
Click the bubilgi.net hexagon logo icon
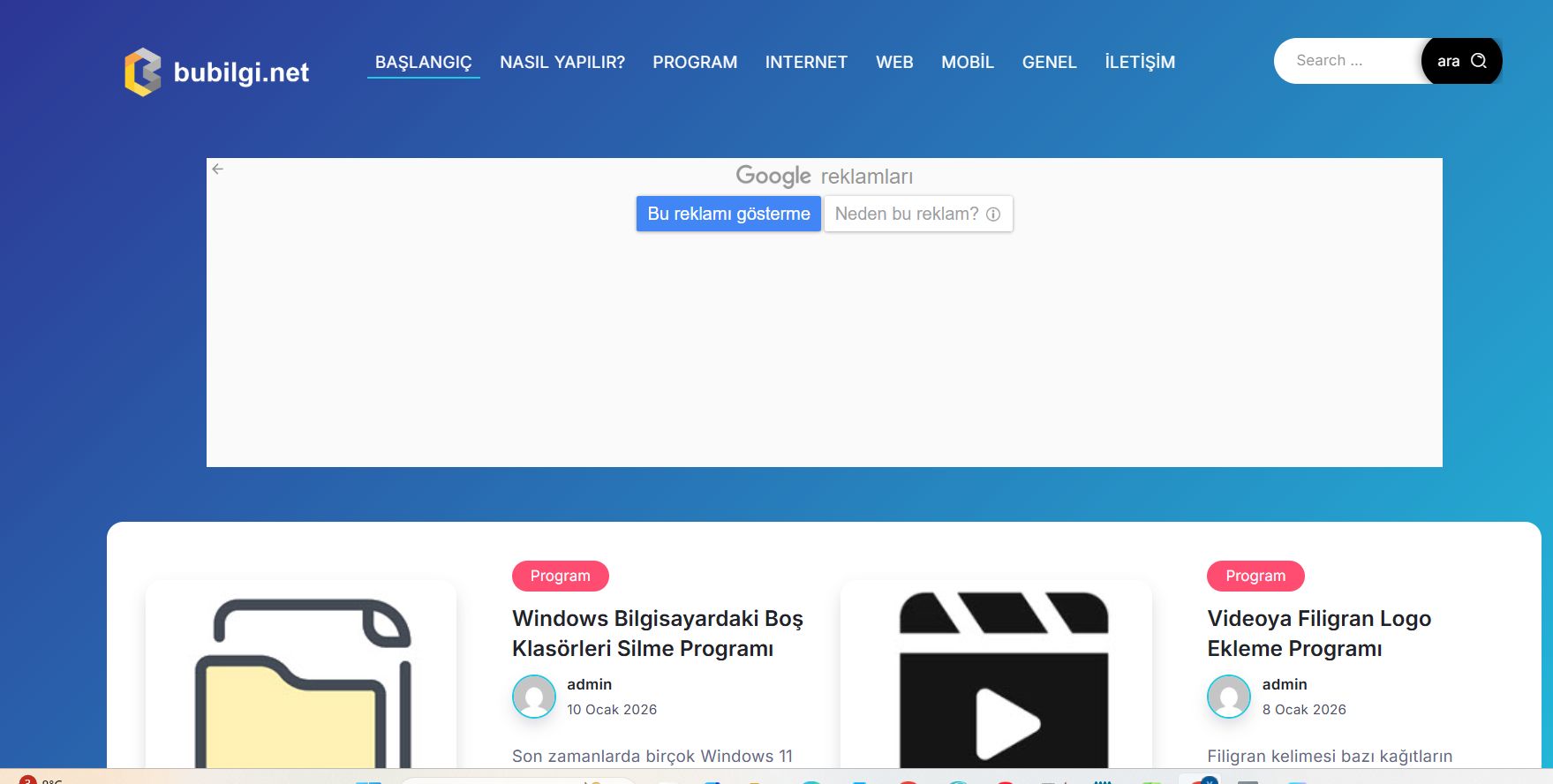click(x=143, y=72)
